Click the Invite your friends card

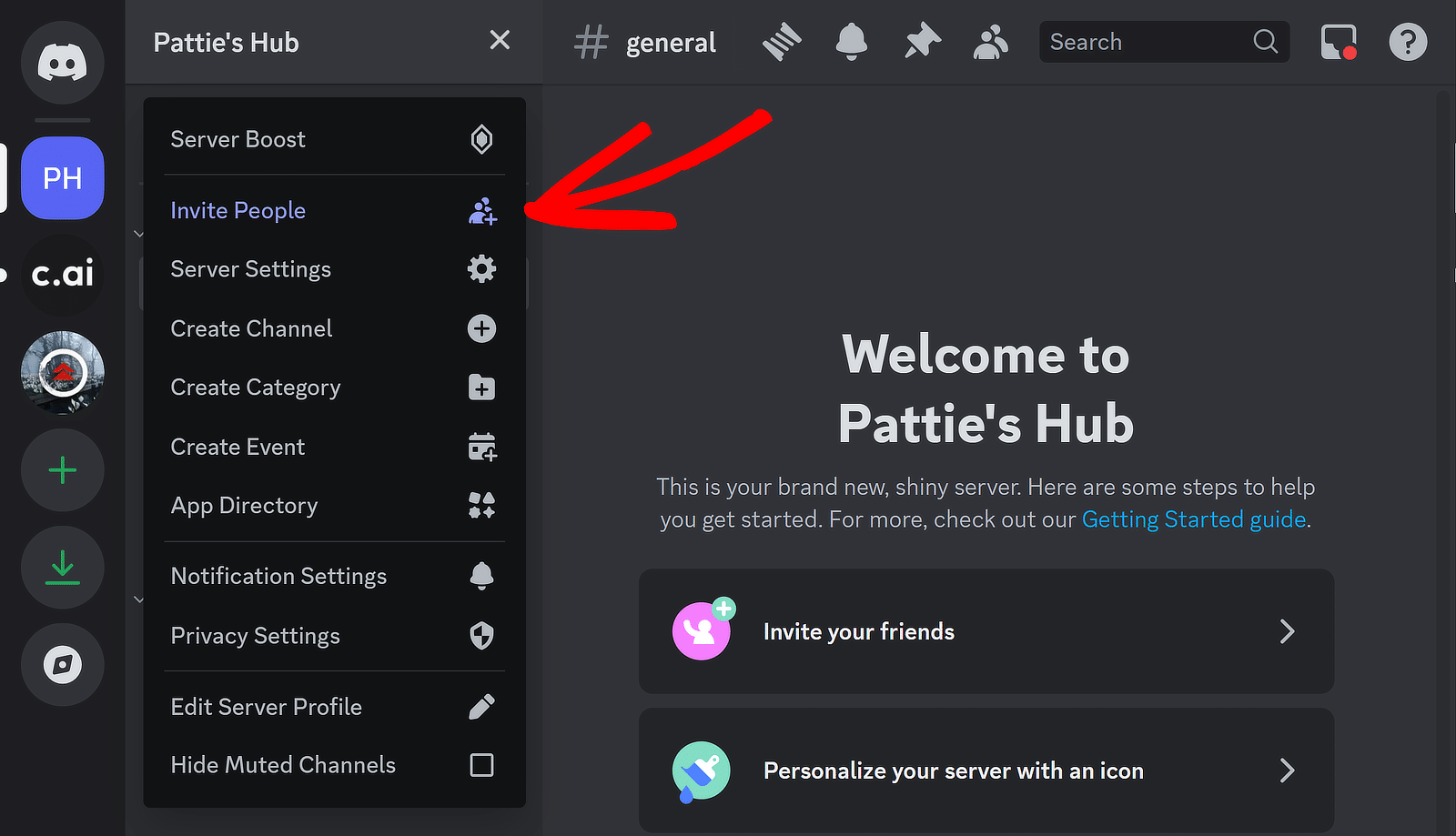(986, 631)
